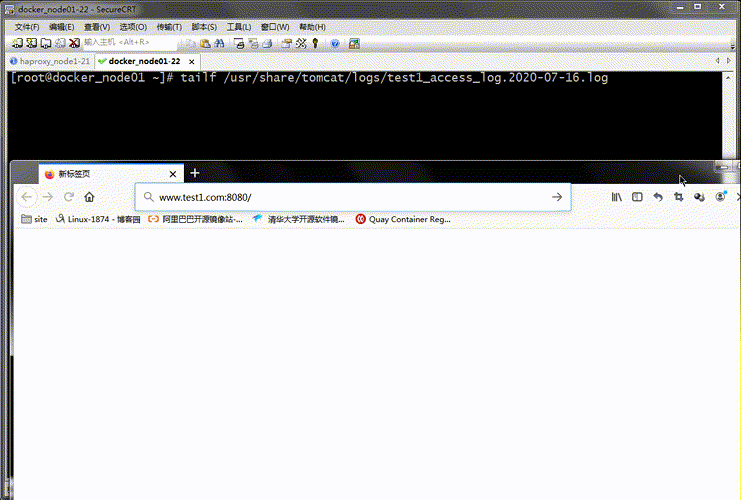Image resolution: width=741 pixels, height=500 pixels.
Task: Click the Firefox Forward arrow
Action: pos(48,197)
